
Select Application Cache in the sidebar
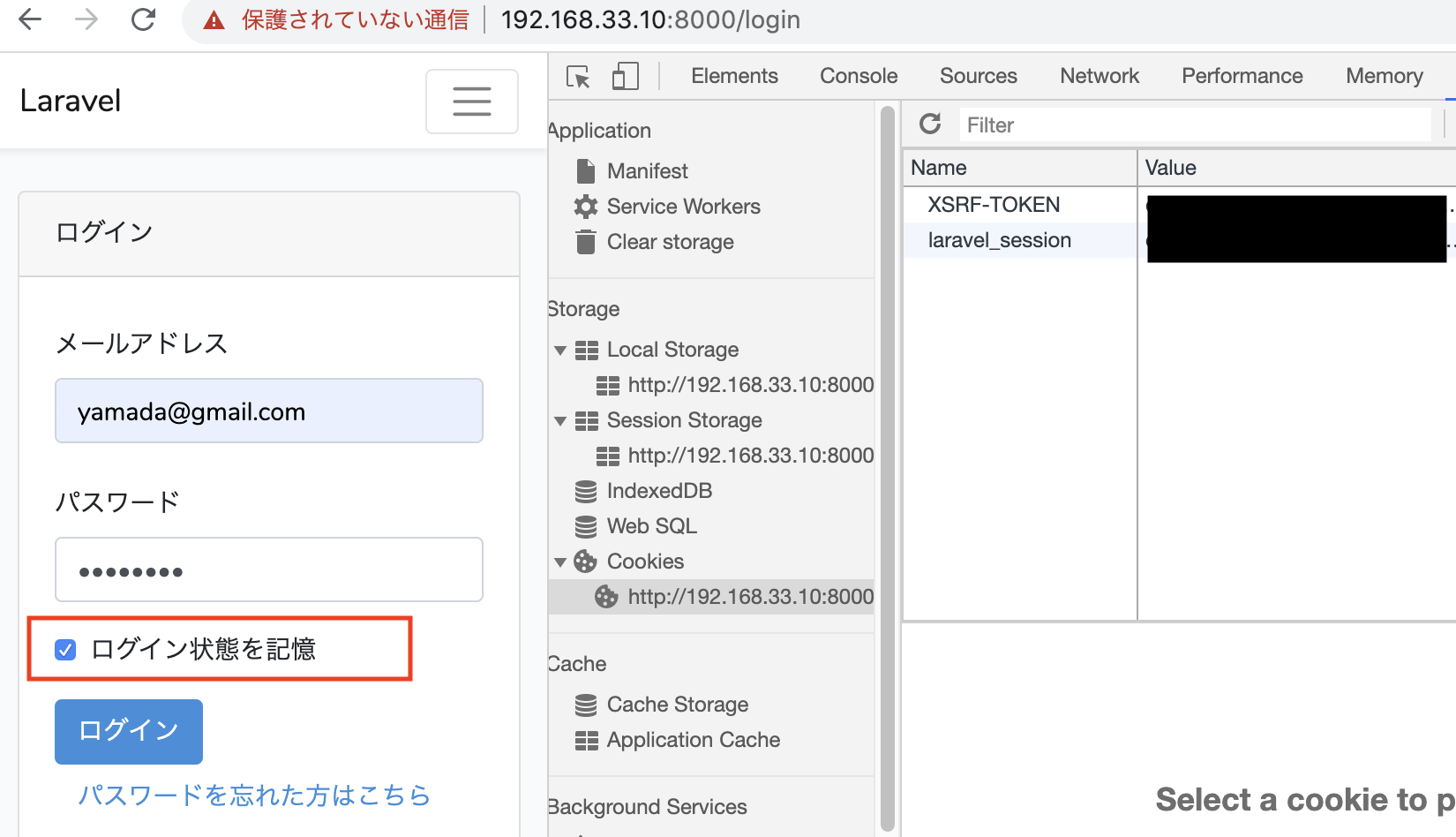coord(693,739)
